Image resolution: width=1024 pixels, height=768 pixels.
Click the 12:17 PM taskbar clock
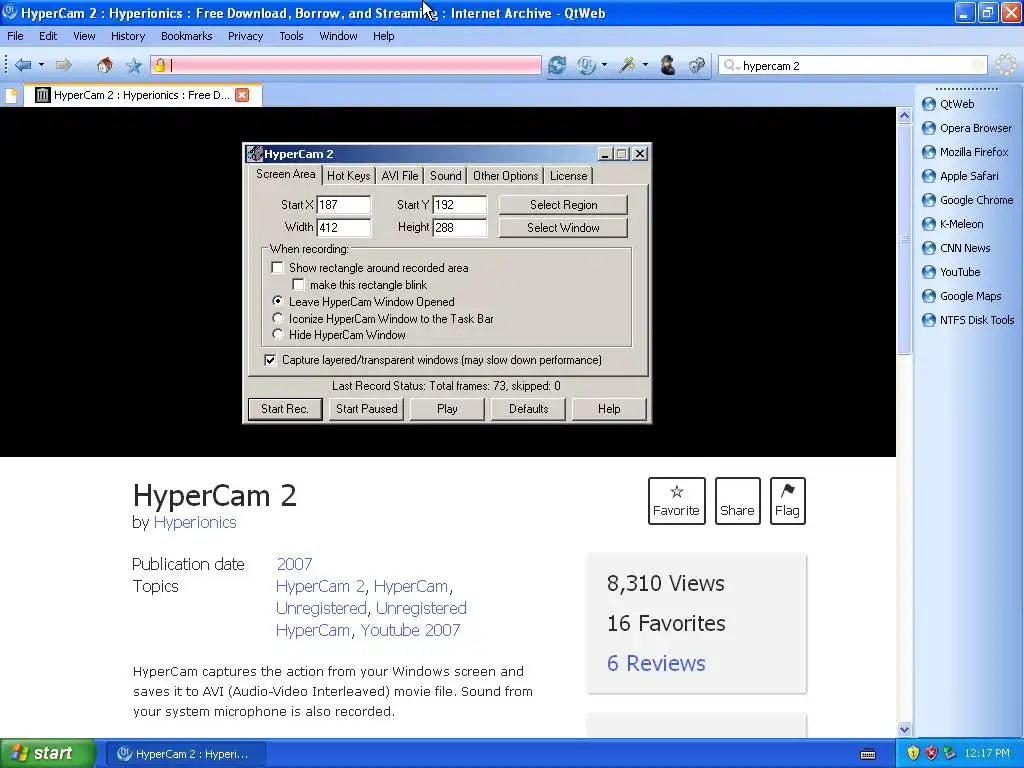tap(987, 754)
